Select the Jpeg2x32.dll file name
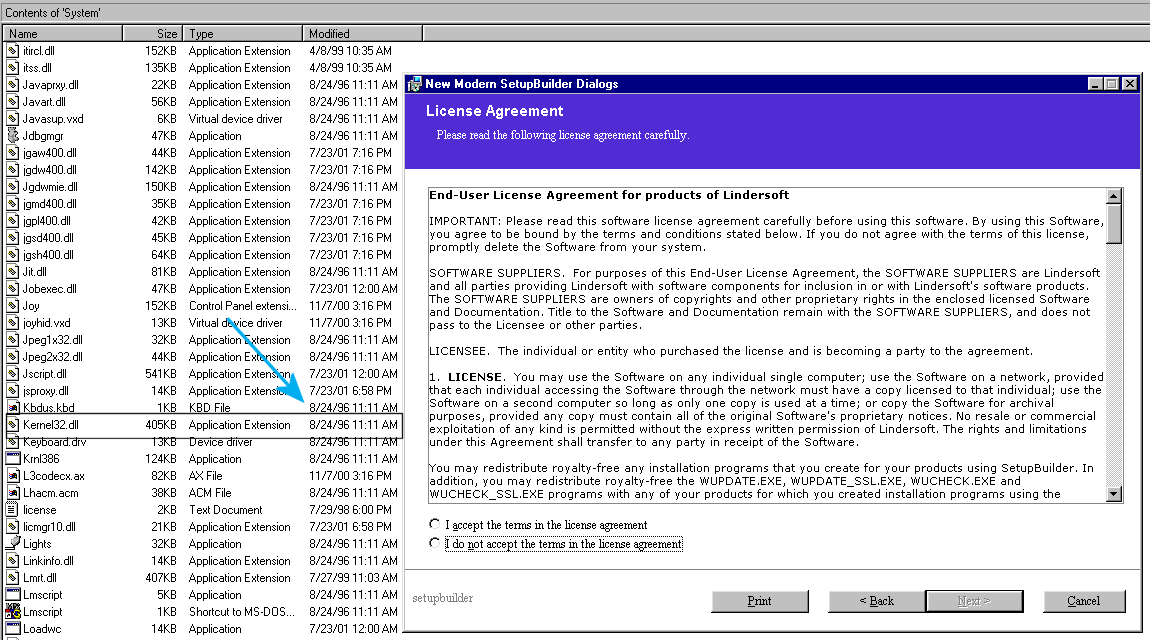 point(53,356)
